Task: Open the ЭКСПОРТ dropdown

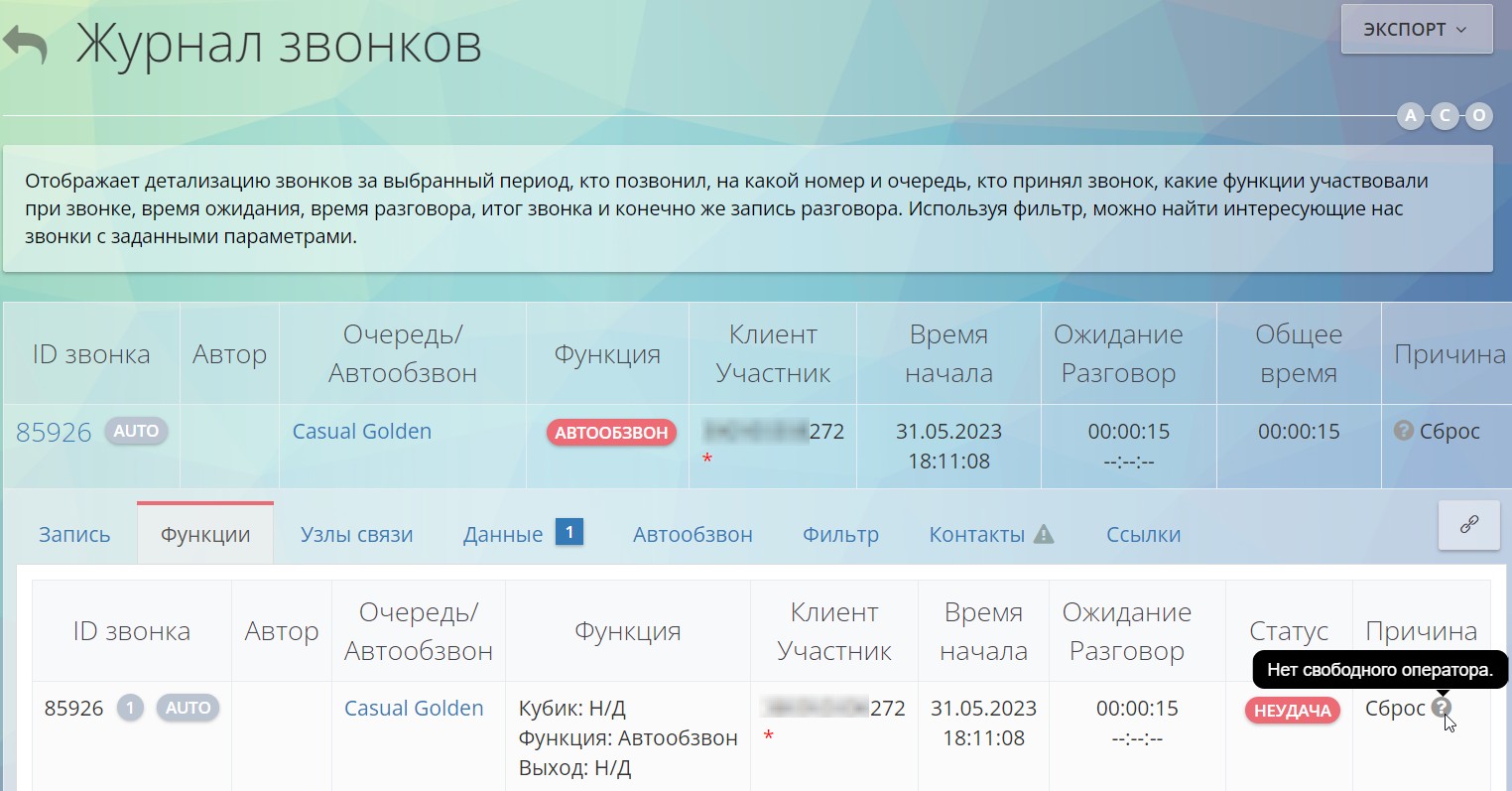Action: coord(1416,29)
